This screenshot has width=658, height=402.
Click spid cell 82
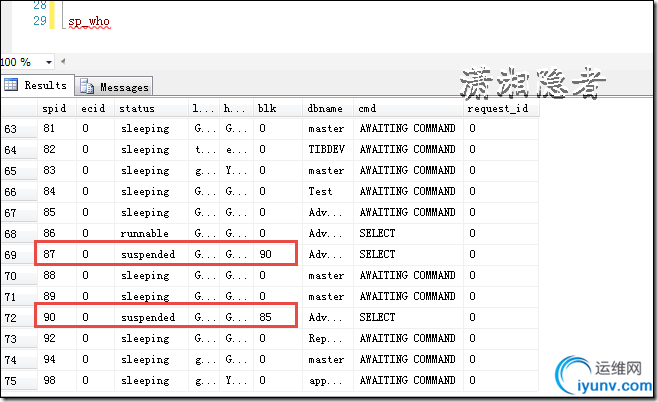click(x=57, y=149)
